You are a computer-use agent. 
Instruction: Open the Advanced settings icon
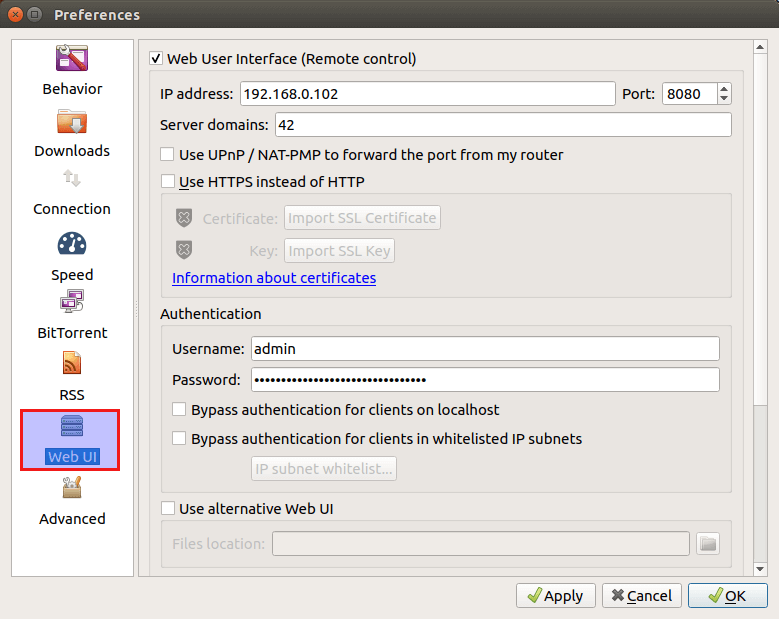72,488
